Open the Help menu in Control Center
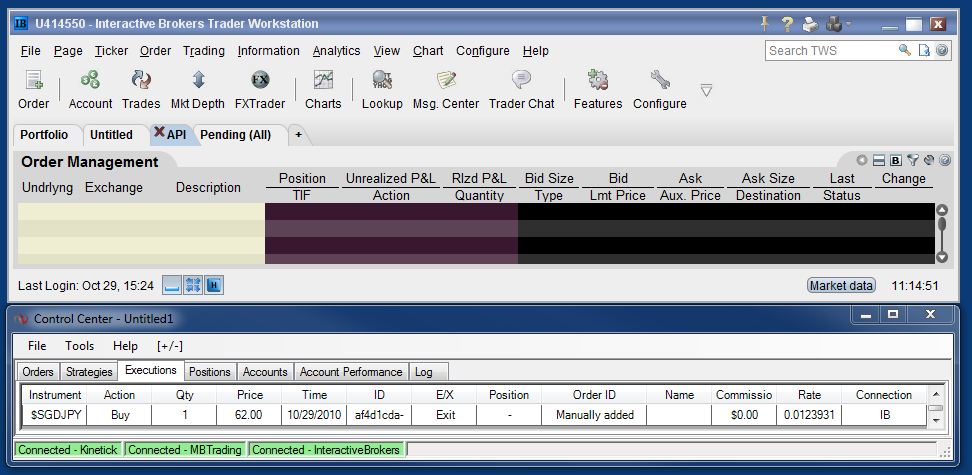The height and width of the screenshot is (475, 972). 125,346
